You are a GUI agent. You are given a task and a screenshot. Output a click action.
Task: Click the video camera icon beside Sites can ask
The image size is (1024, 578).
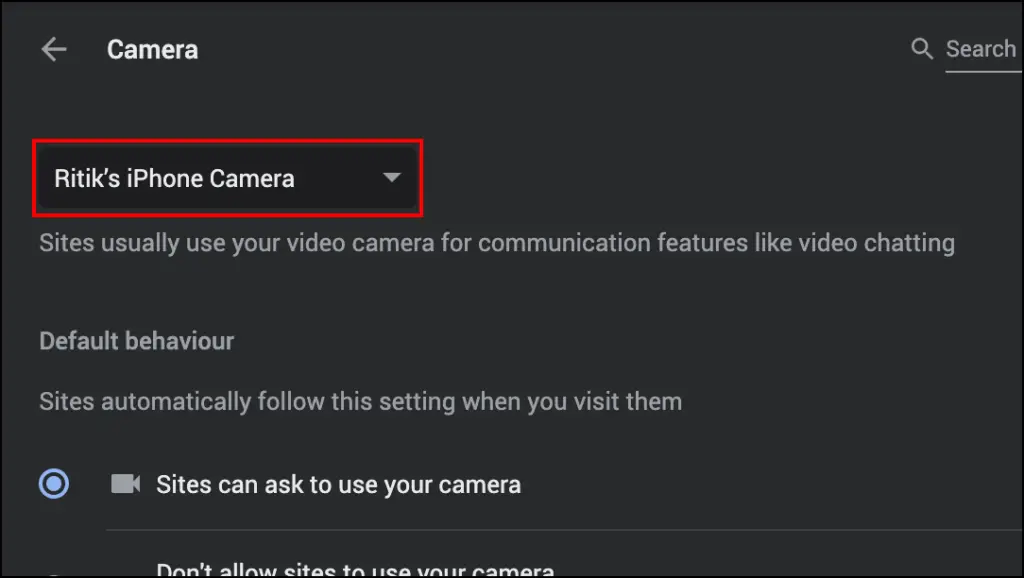(125, 484)
